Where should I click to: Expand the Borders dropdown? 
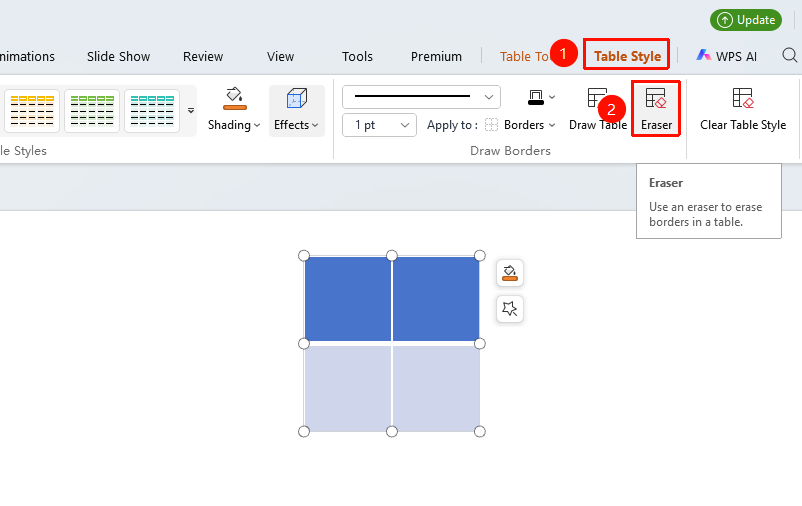tap(552, 125)
